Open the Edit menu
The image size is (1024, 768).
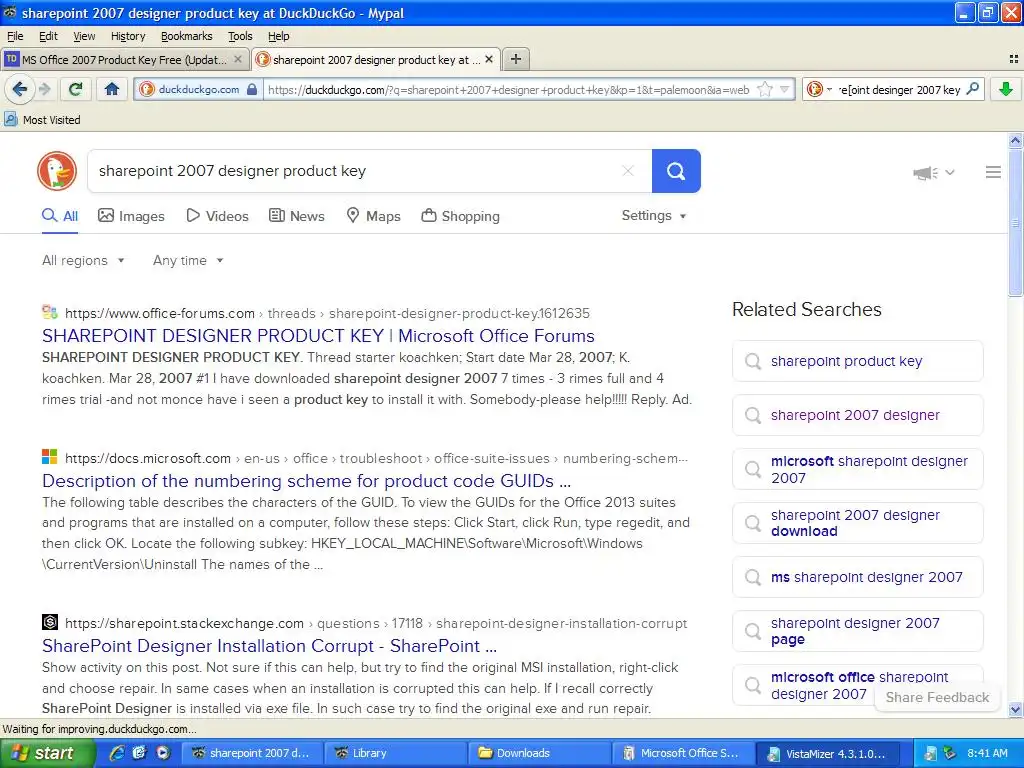coord(48,36)
